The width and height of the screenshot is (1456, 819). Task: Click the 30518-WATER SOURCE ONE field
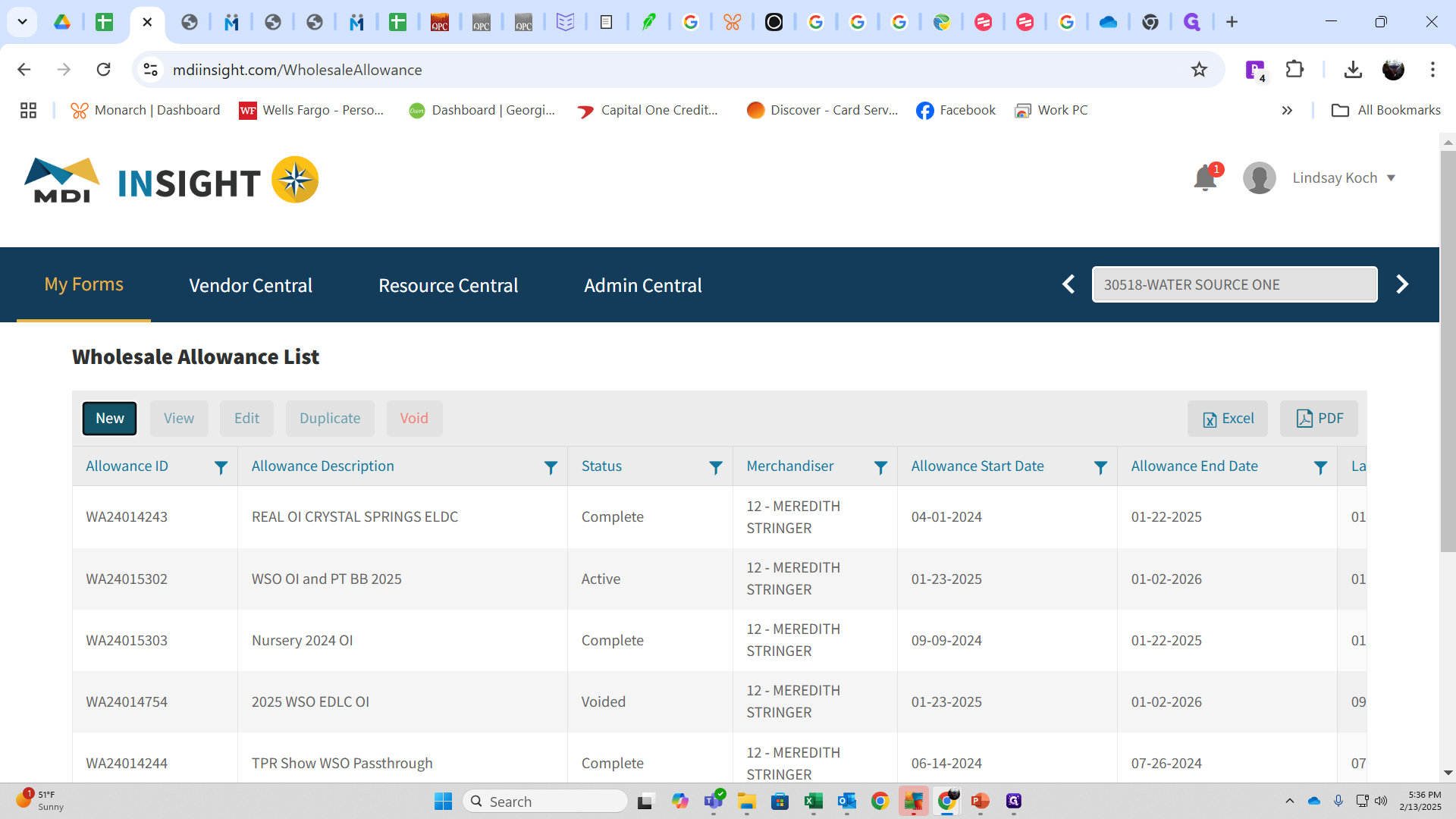(1235, 284)
